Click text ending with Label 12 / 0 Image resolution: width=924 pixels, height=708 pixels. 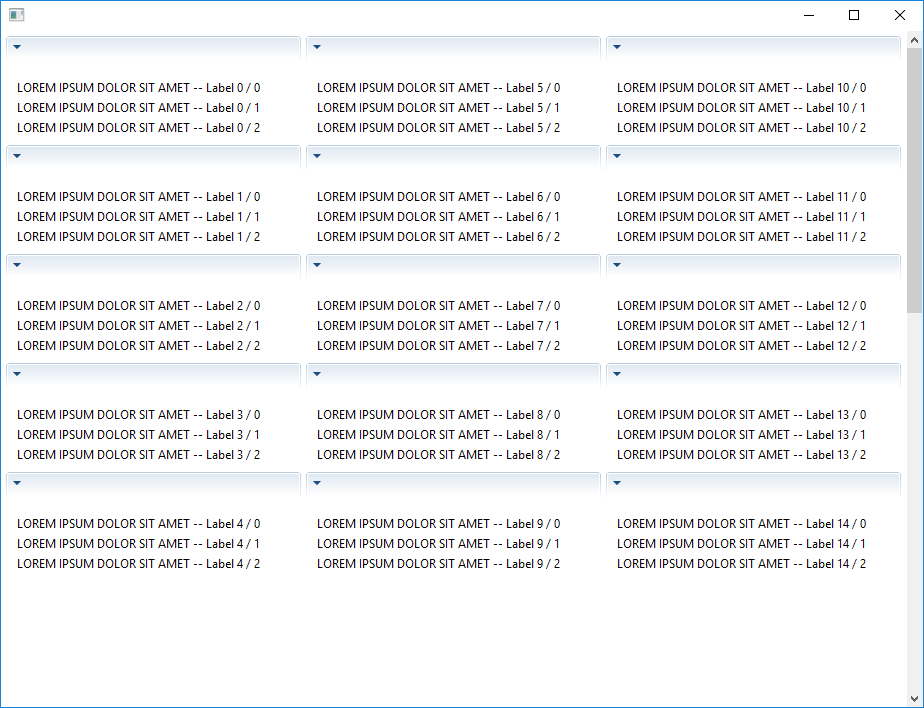click(741, 306)
